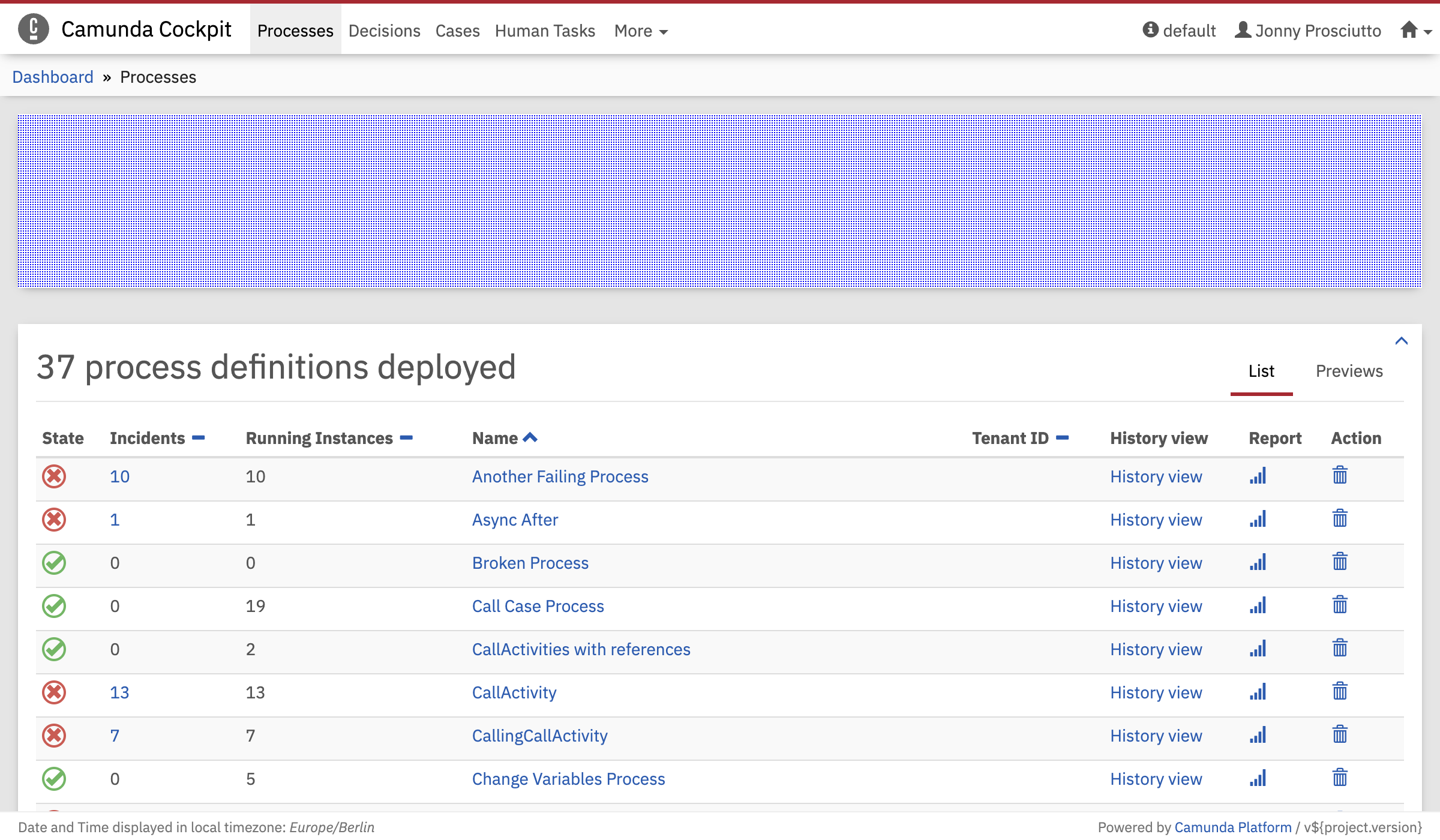Delete CallActivity process definition

pos(1340,691)
